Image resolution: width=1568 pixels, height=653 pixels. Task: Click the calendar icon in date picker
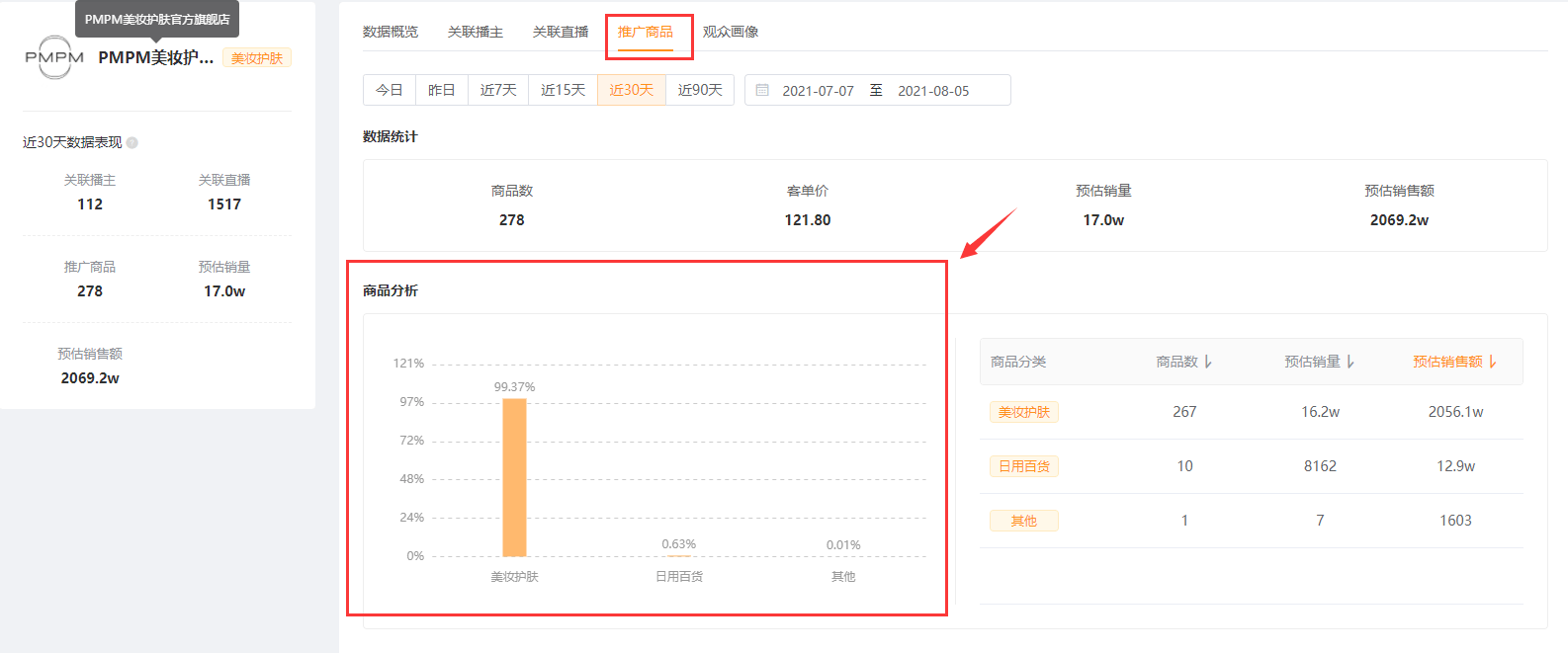pyautogui.click(x=762, y=90)
